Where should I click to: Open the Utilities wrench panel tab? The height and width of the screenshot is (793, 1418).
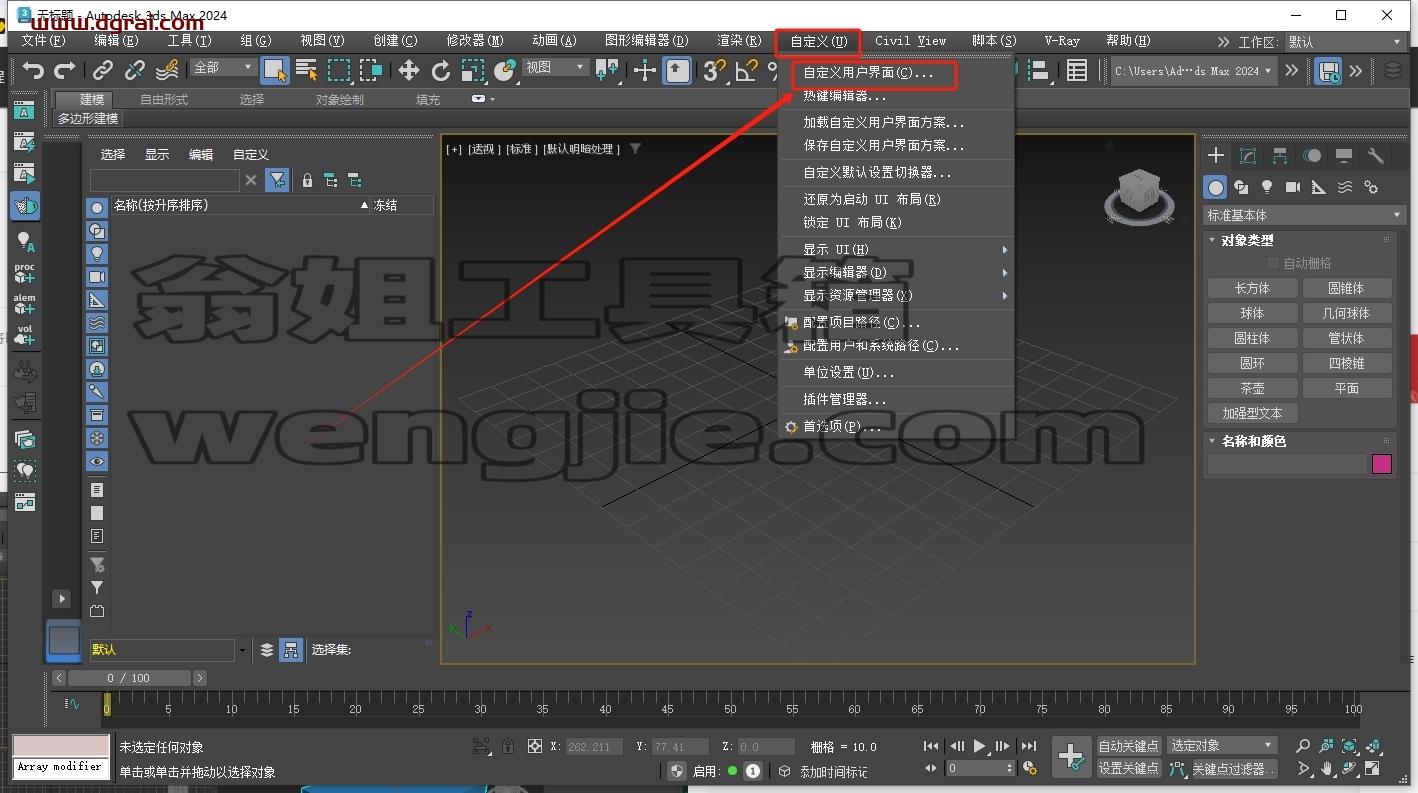(1376, 156)
